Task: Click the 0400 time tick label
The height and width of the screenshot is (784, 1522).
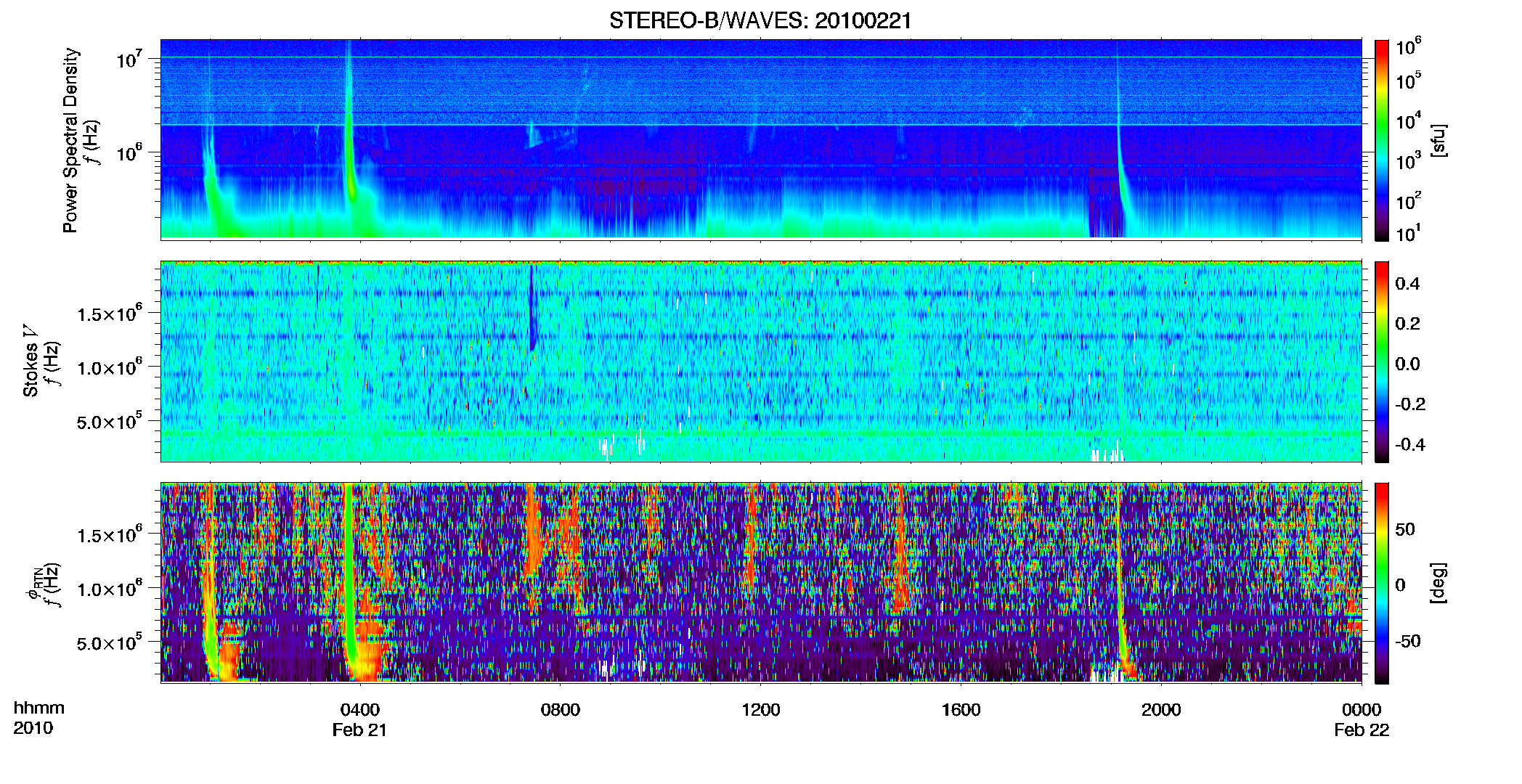Action: pyautogui.click(x=360, y=710)
